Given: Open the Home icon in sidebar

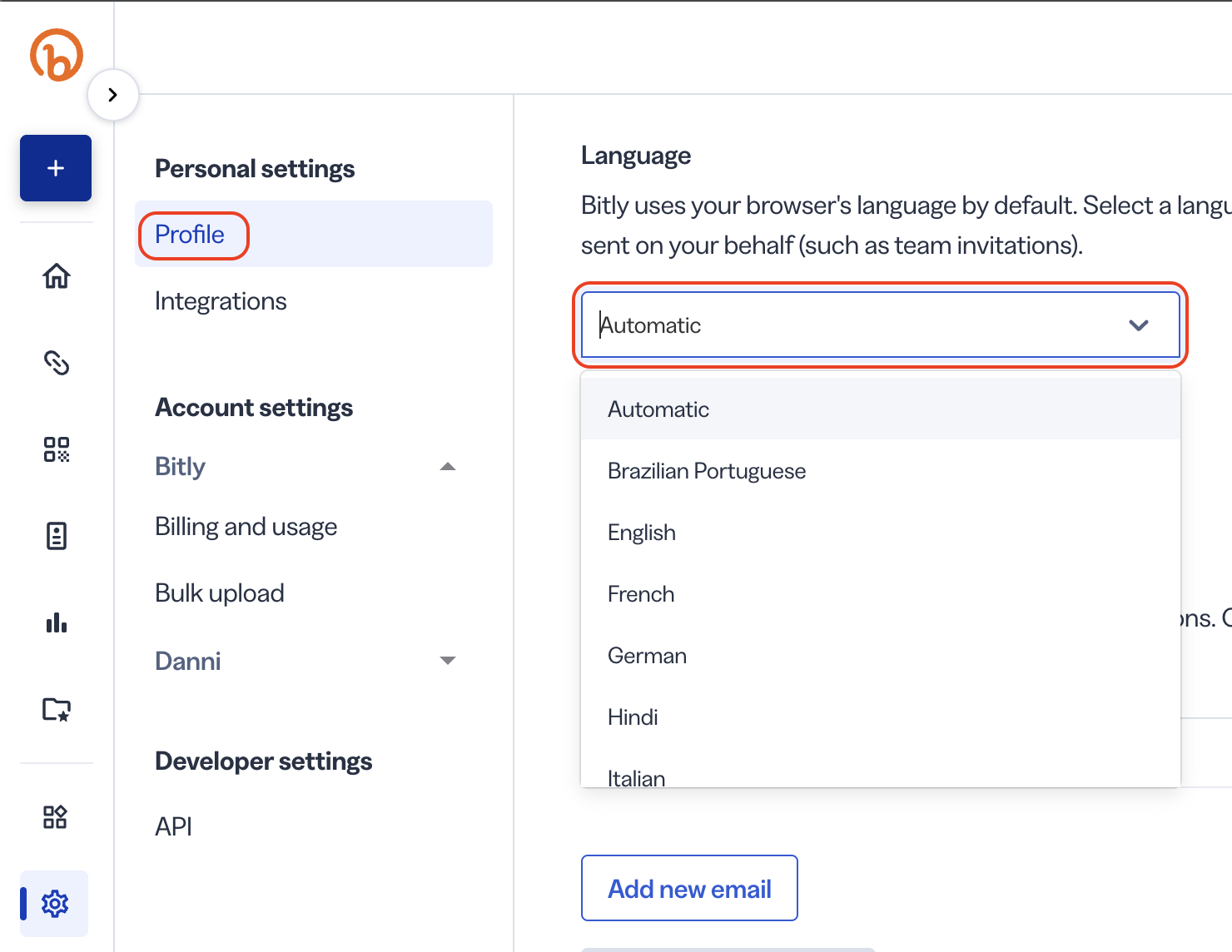Looking at the screenshot, I should (x=57, y=275).
